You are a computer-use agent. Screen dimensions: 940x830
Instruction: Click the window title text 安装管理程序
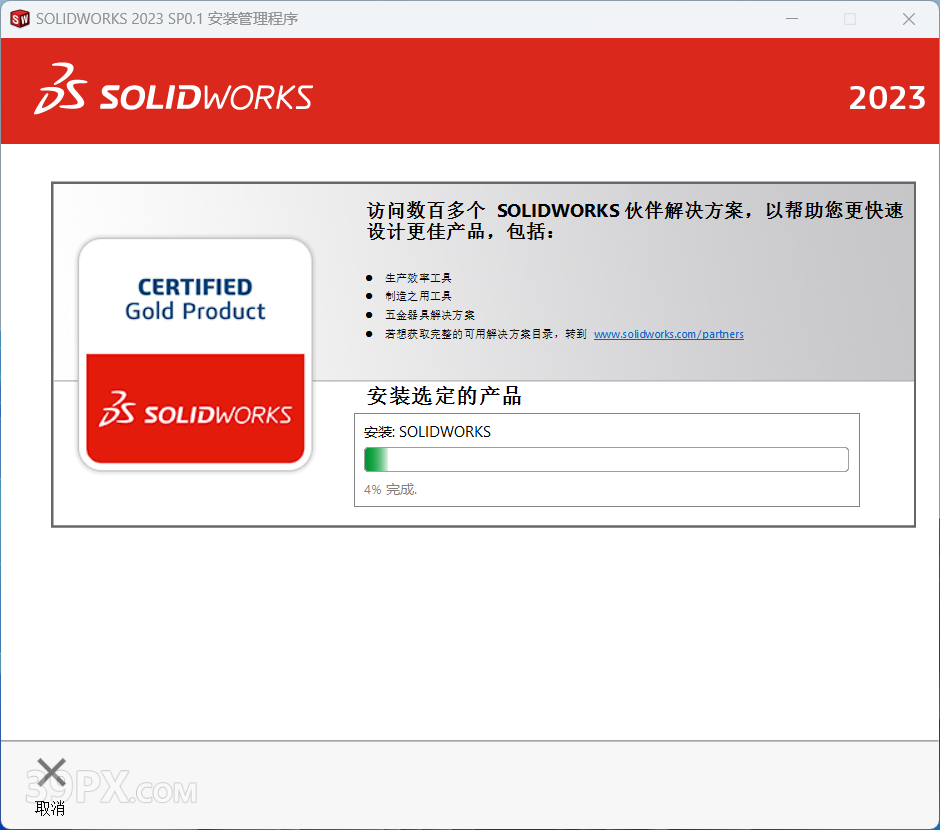(252, 19)
